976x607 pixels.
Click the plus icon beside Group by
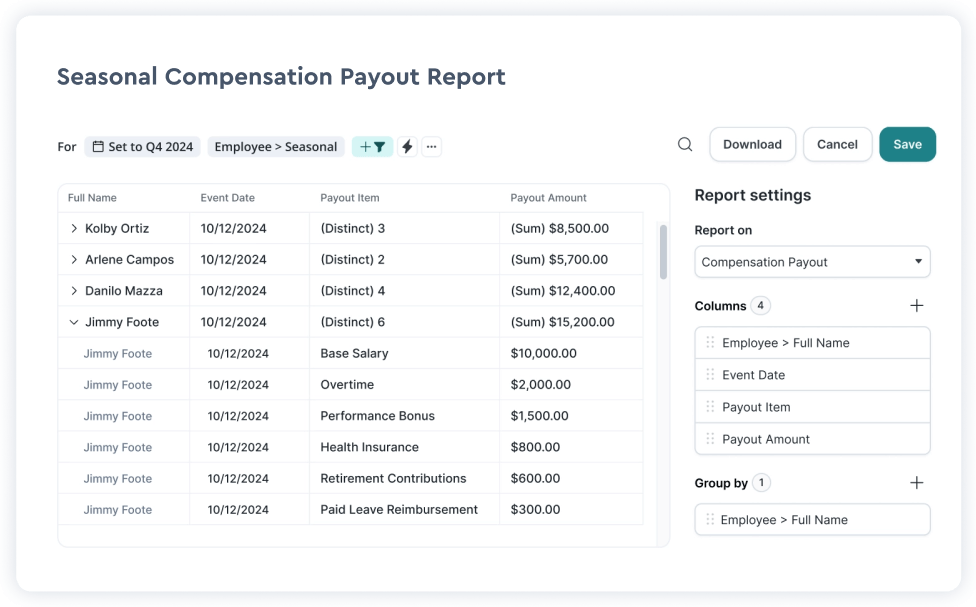[916, 483]
